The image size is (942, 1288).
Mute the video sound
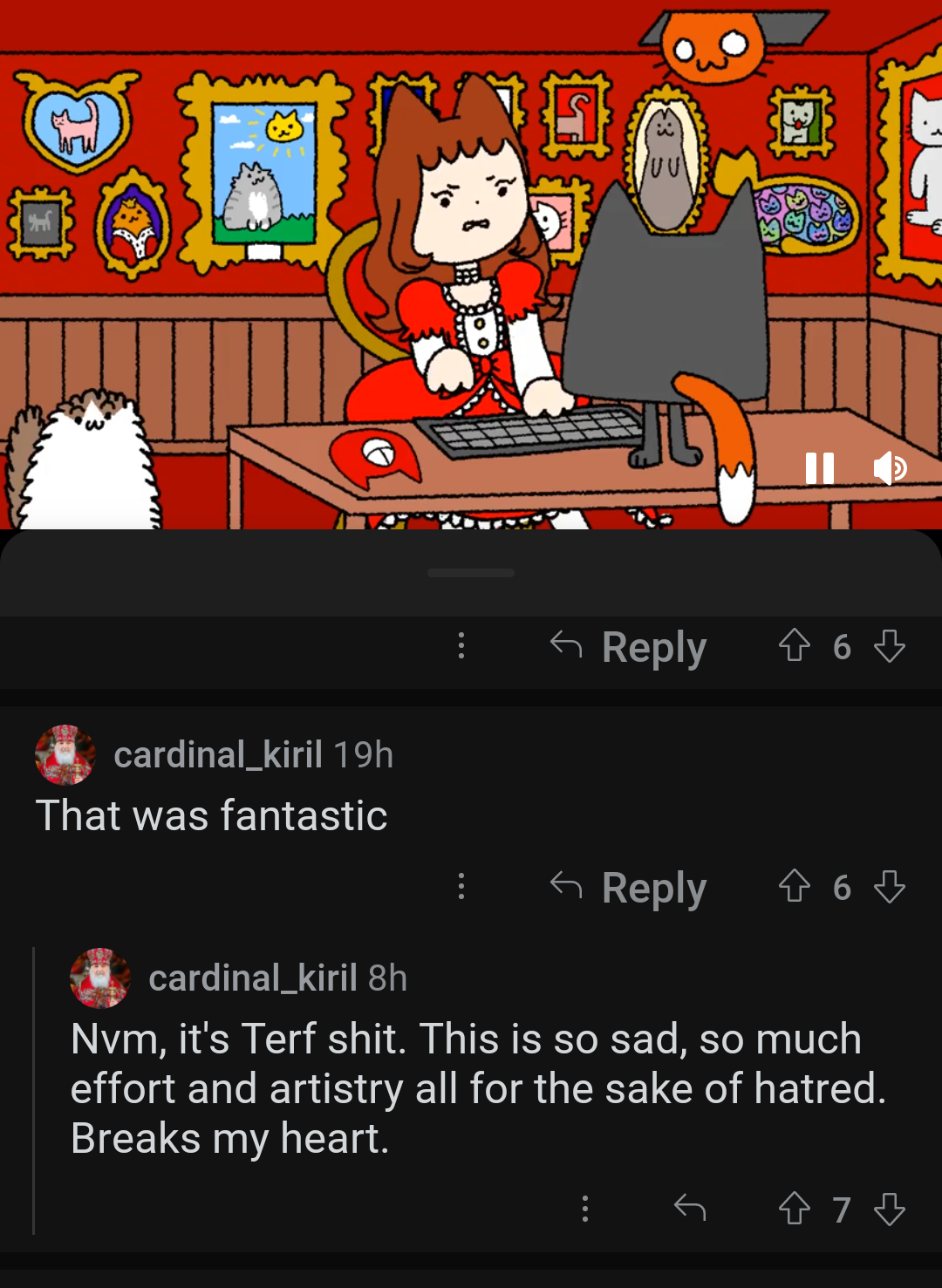pos(891,468)
